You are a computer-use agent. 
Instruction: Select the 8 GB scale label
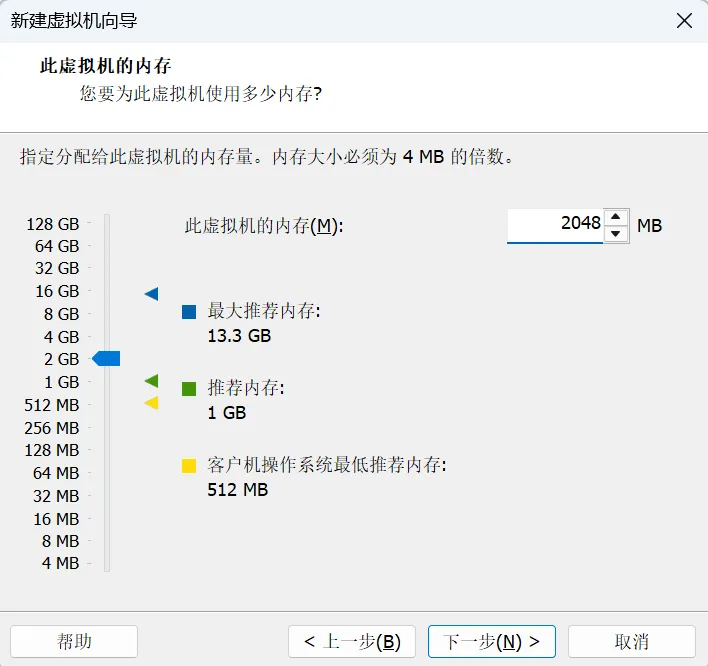pos(61,314)
